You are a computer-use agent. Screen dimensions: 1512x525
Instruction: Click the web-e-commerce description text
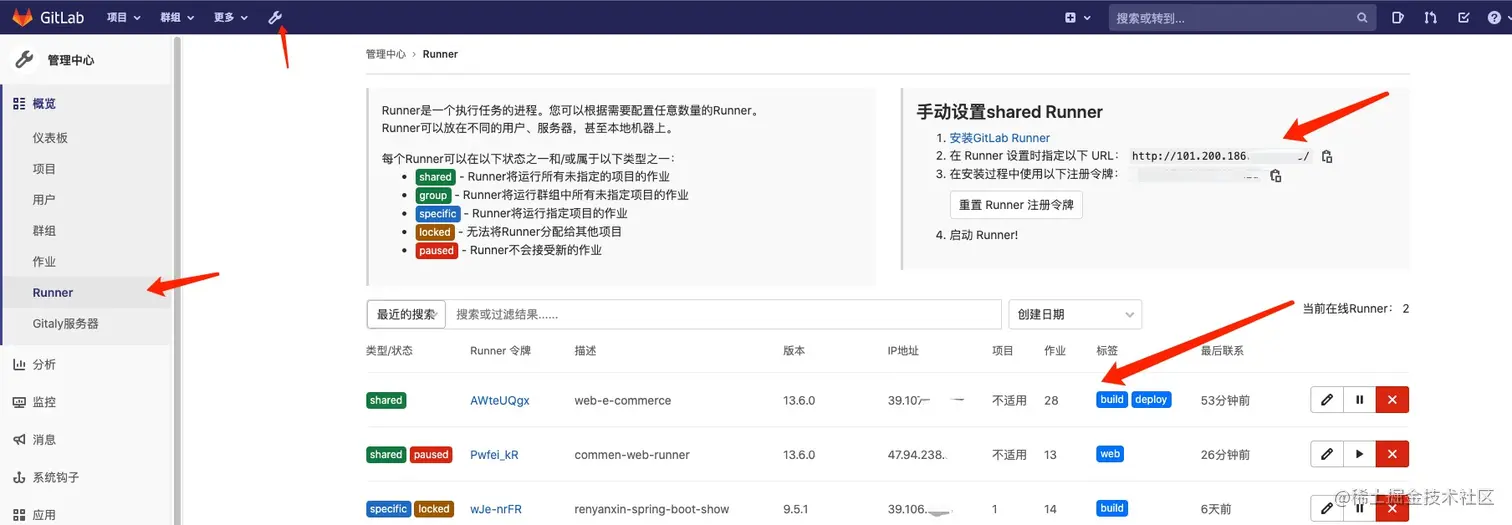tap(622, 400)
